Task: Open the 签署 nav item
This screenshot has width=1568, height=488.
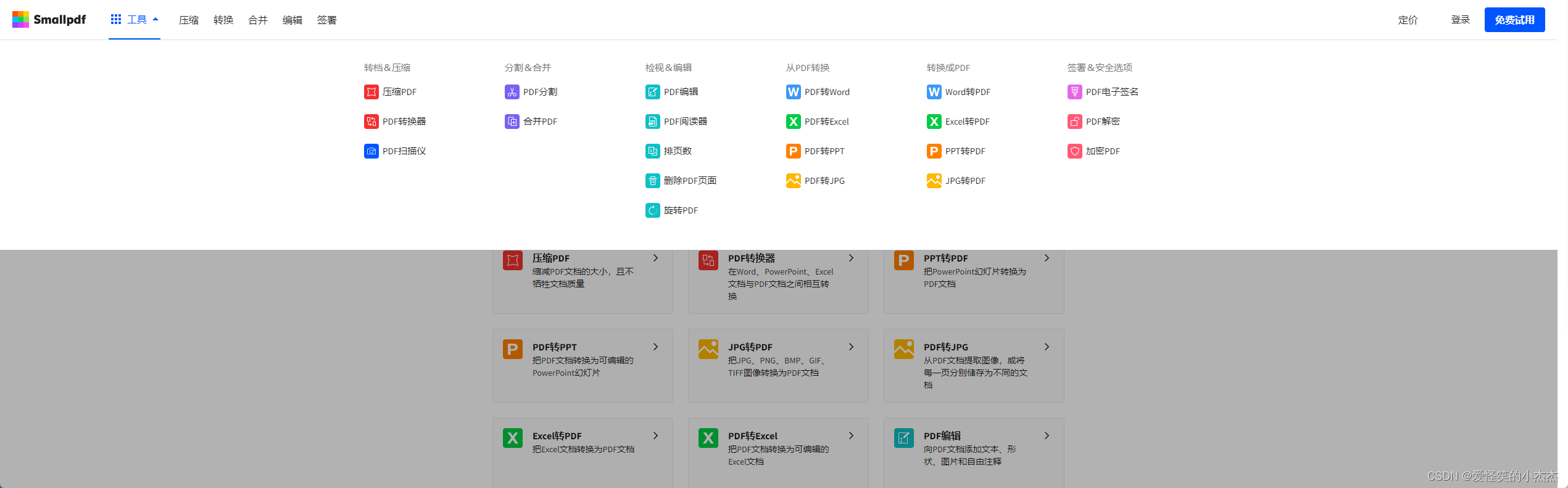Action: click(x=327, y=20)
